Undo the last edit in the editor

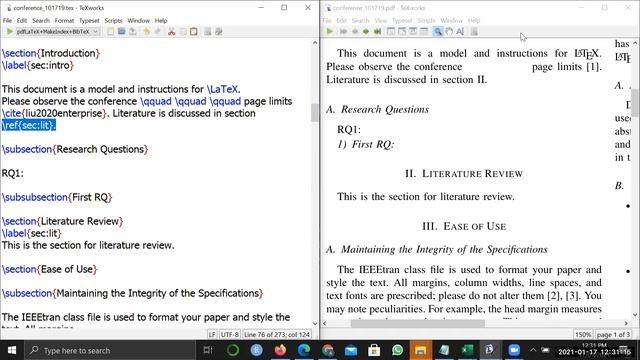coord(146,31)
